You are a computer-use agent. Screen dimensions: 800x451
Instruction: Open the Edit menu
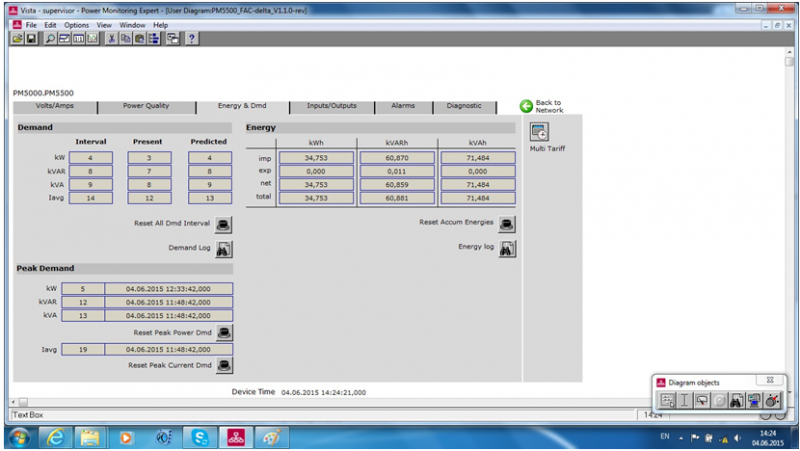click(50, 25)
